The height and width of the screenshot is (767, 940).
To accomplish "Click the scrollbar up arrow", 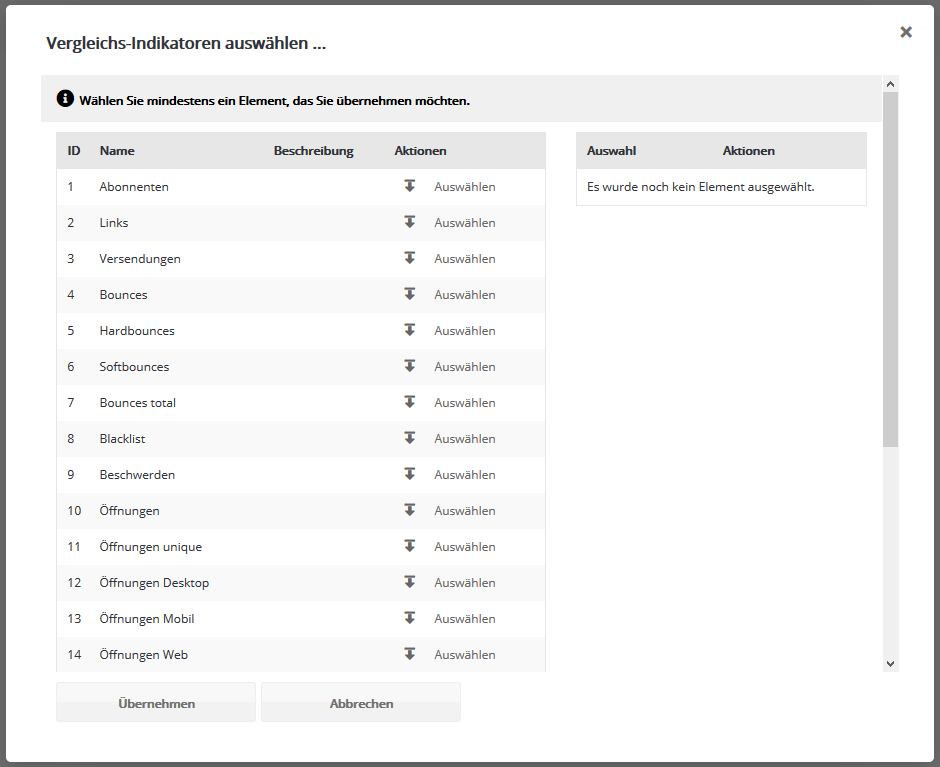I will [890, 84].
